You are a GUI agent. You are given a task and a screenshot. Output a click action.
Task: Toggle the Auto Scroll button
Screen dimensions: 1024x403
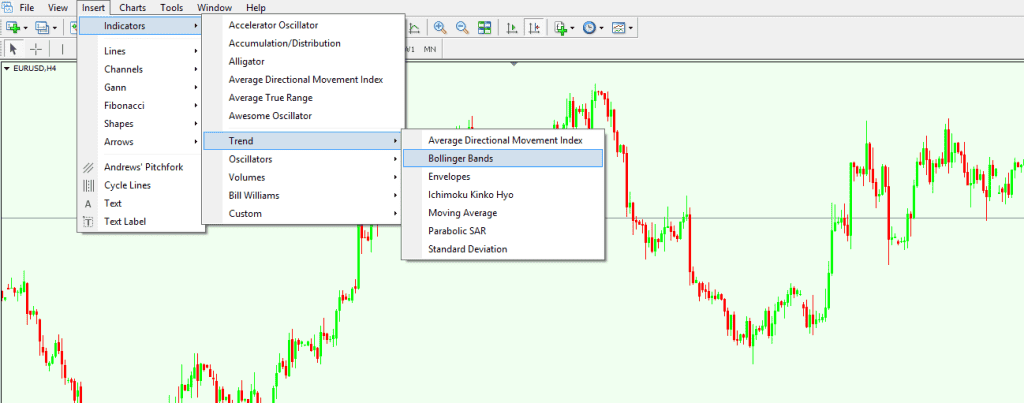click(511, 27)
